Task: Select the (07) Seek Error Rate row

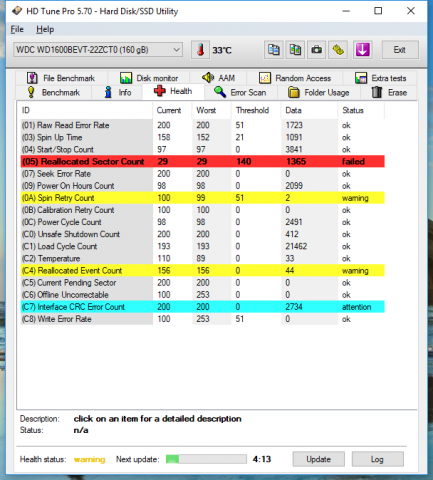Action: (202, 174)
